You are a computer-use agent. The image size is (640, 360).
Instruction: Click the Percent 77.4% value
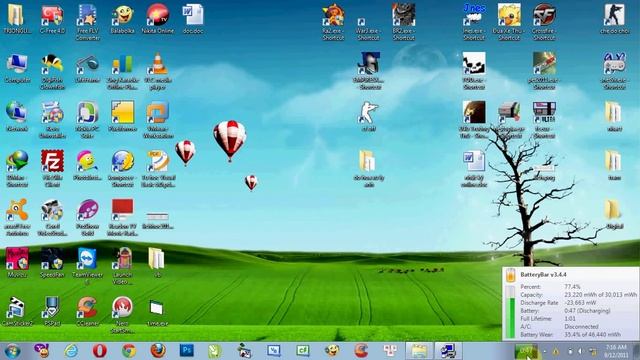click(x=572, y=287)
